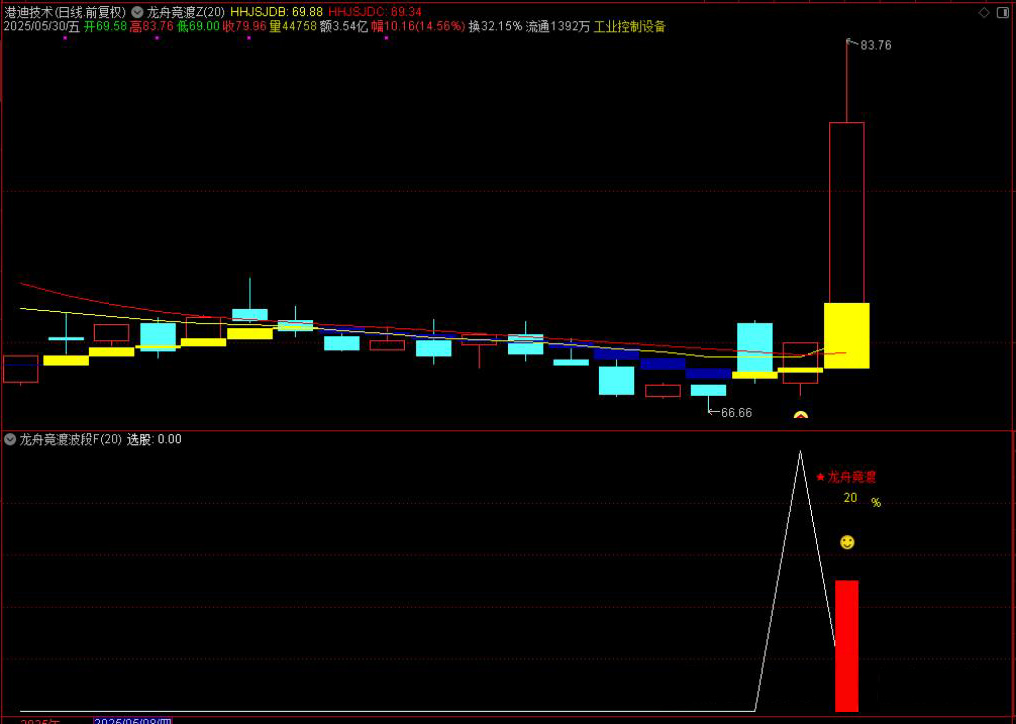
Task: Select the dark blue candle in main chart
Action: pos(709,373)
